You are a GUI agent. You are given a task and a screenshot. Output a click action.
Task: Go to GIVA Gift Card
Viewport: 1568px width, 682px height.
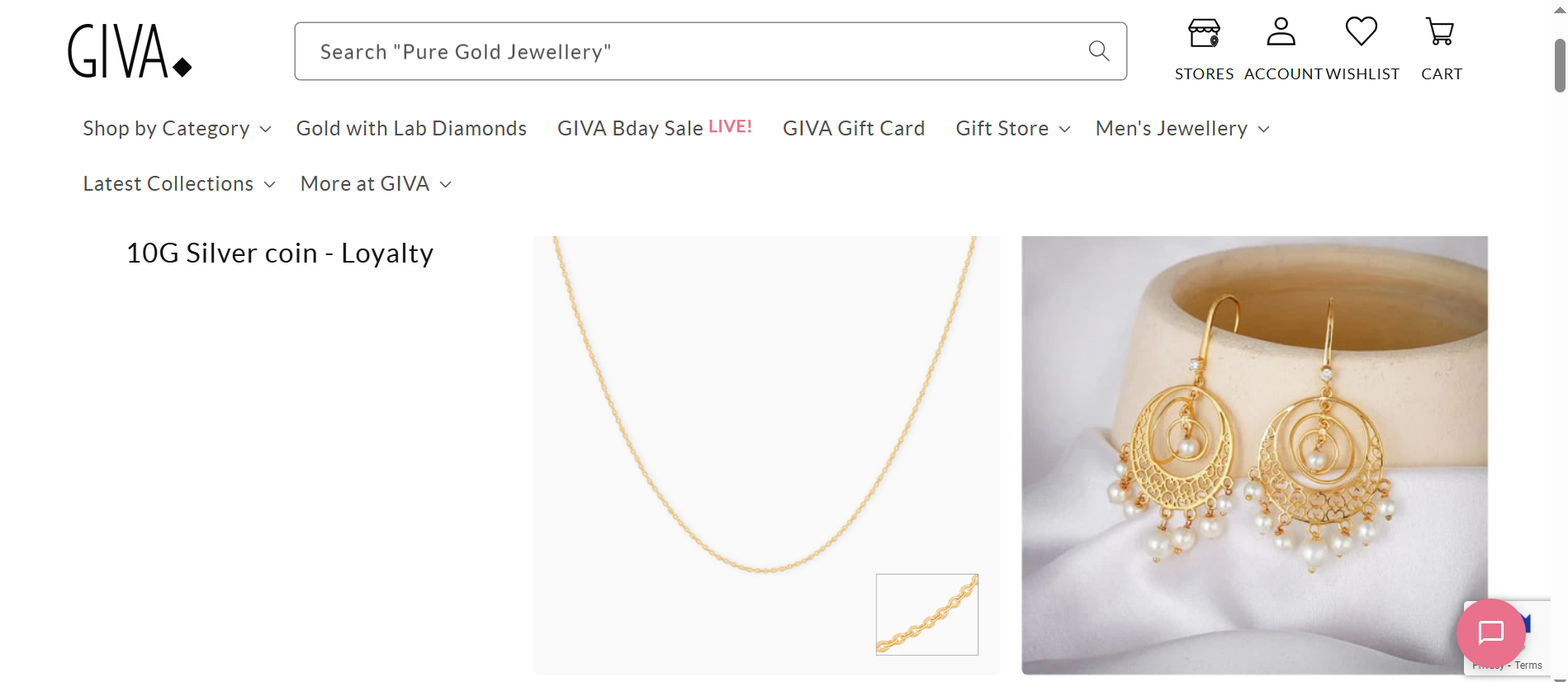click(853, 129)
